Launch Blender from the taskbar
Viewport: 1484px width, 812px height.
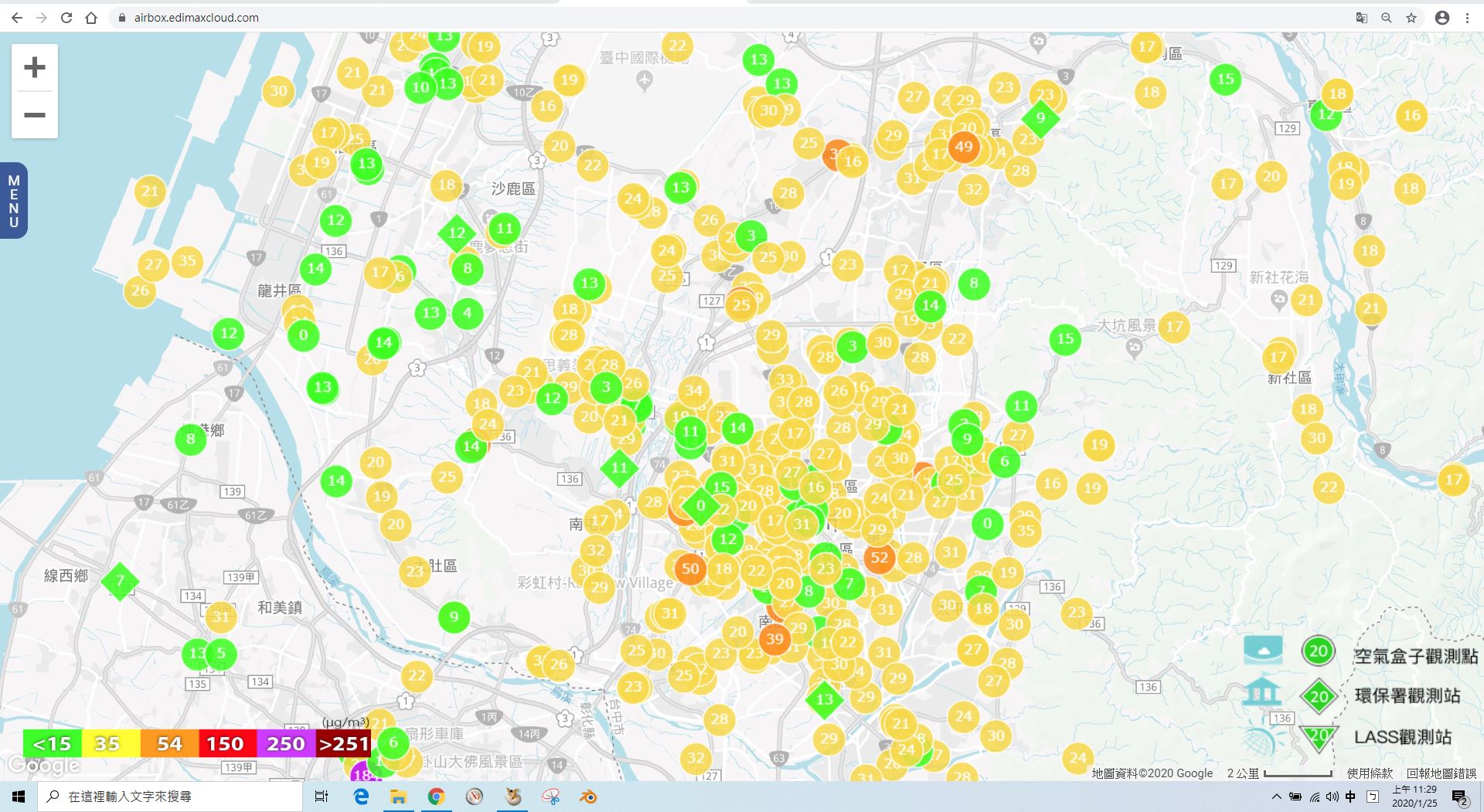588,797
